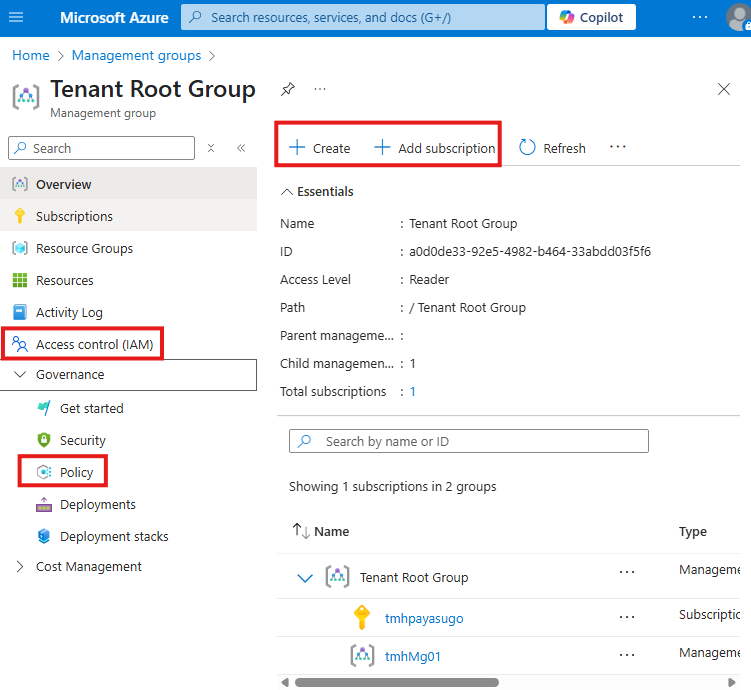Collapse the left menu with double chevron
Image resolution: width=751 pixels, height=690 pixels.
click(x=241, y=148)
